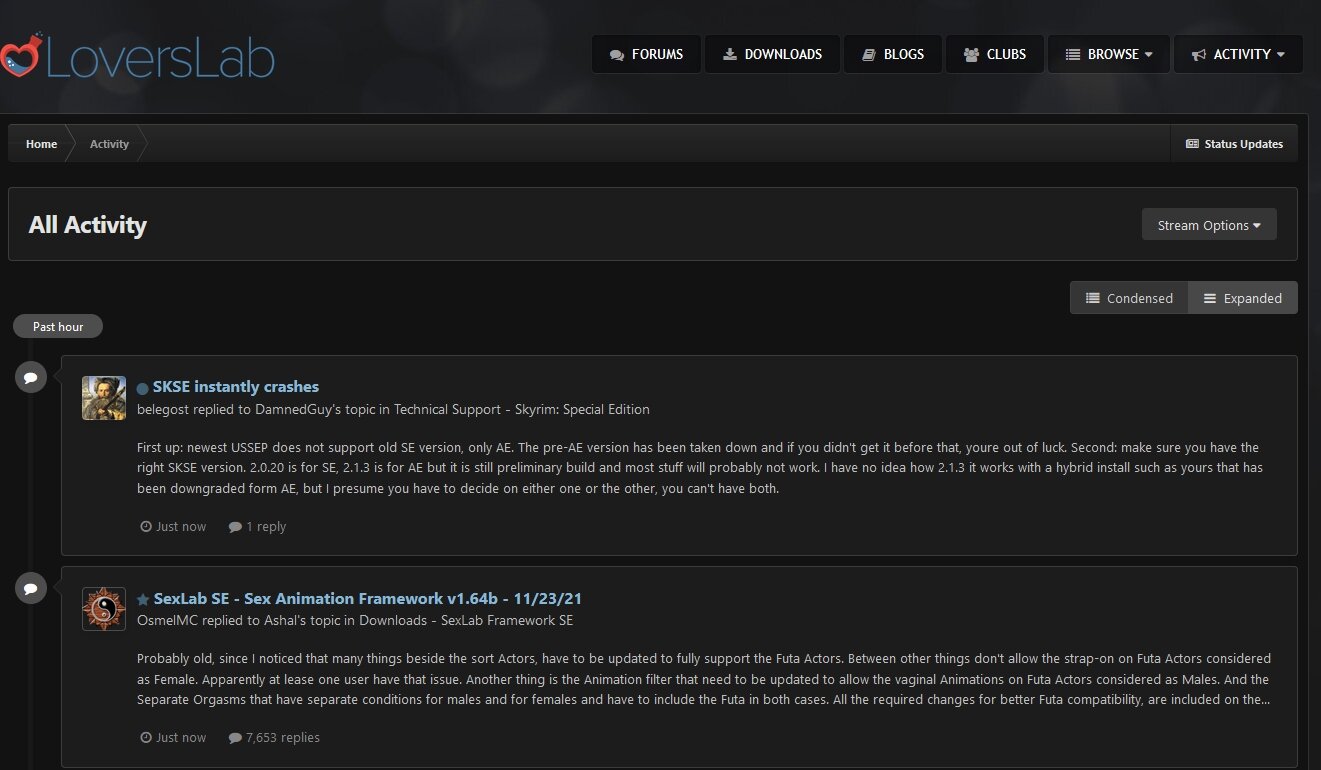Click the Activity breadcrumb
Viewport: 1321px width, 770px height.
click(109, 144)
